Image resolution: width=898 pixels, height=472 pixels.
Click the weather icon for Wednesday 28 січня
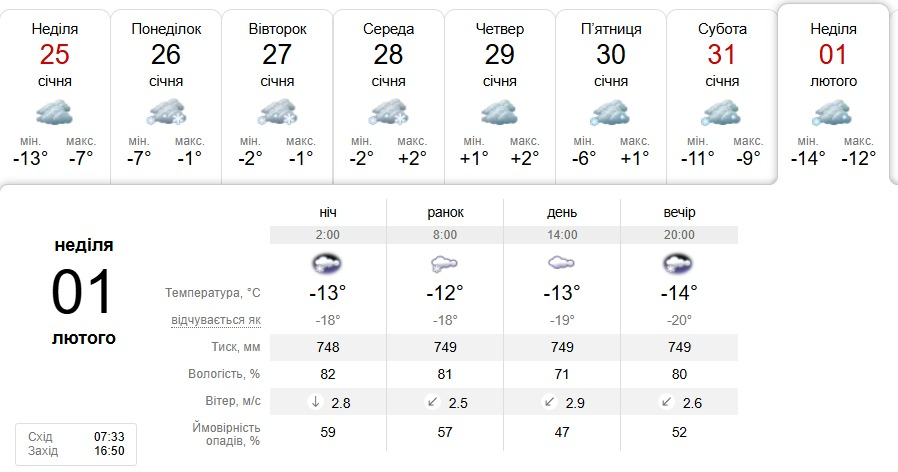[389, 112]
